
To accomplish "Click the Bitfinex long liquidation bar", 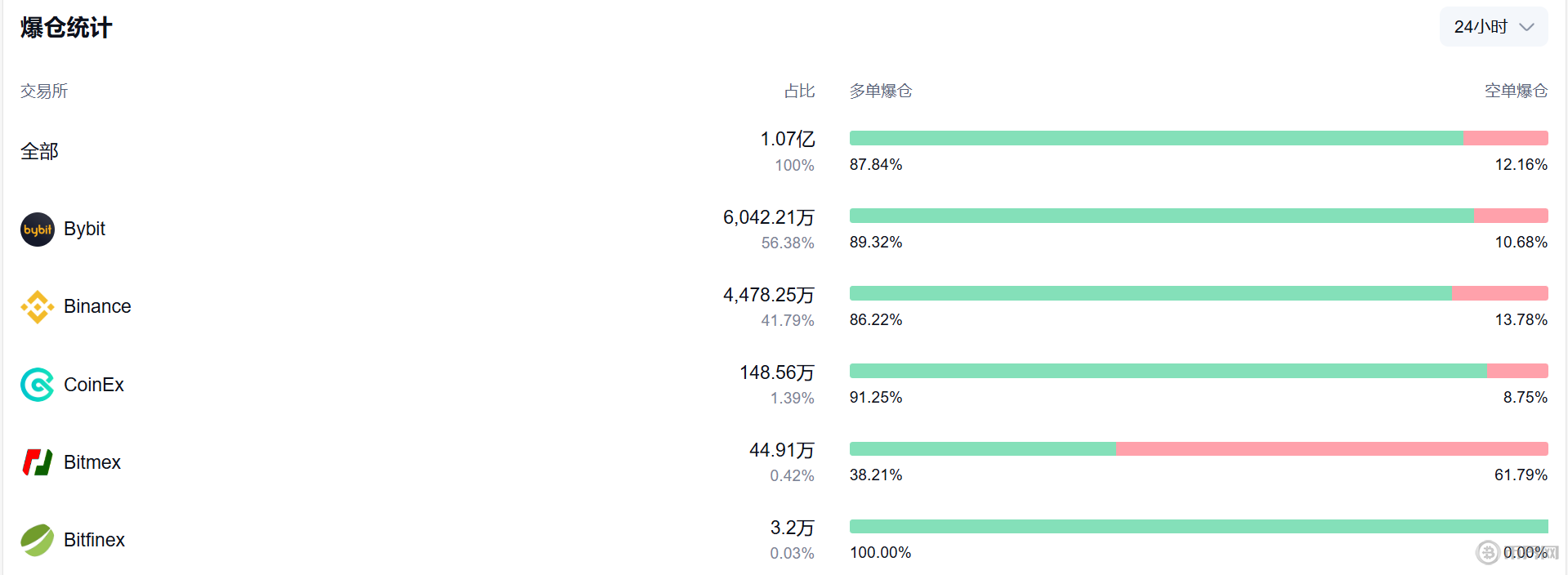I will pyautogui.click(x=1199, y=526).
